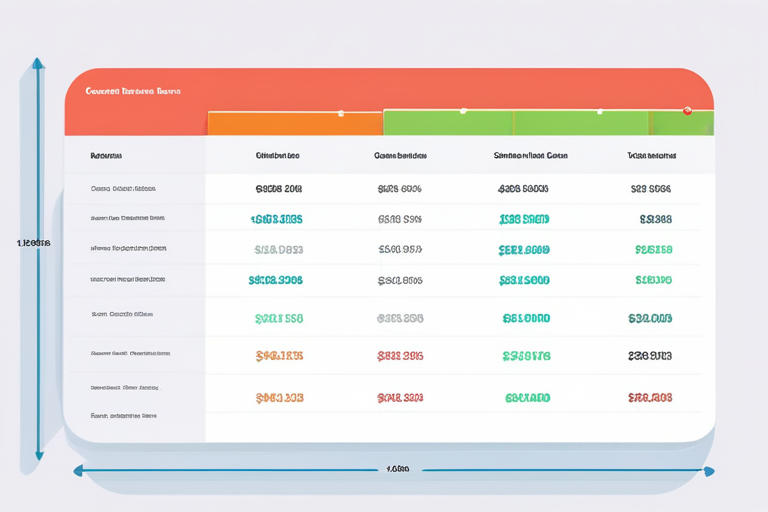
Task: Click the white dot on the first green bar
Action: tap(463, 111)
